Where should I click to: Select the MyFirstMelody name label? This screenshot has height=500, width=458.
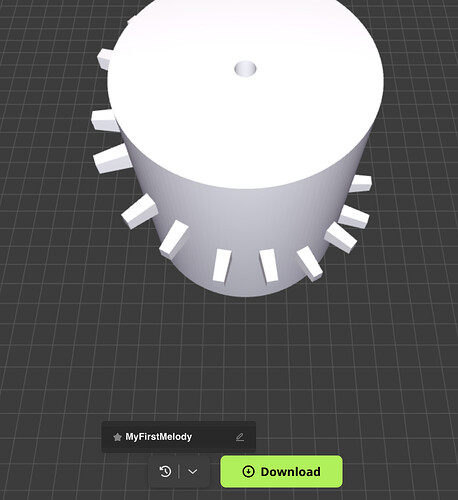click(x=159, y=437)
